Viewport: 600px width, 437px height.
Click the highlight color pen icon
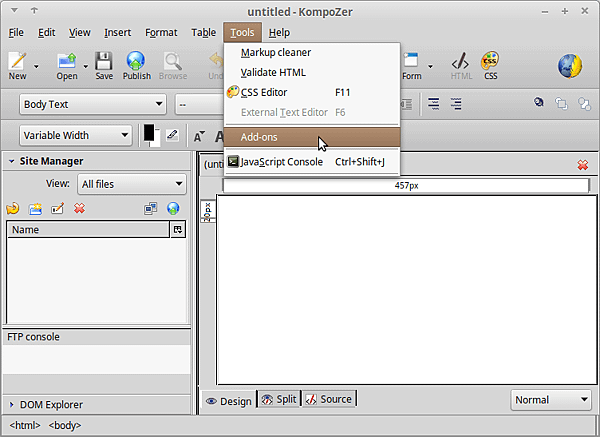click(x=172, y=135)
